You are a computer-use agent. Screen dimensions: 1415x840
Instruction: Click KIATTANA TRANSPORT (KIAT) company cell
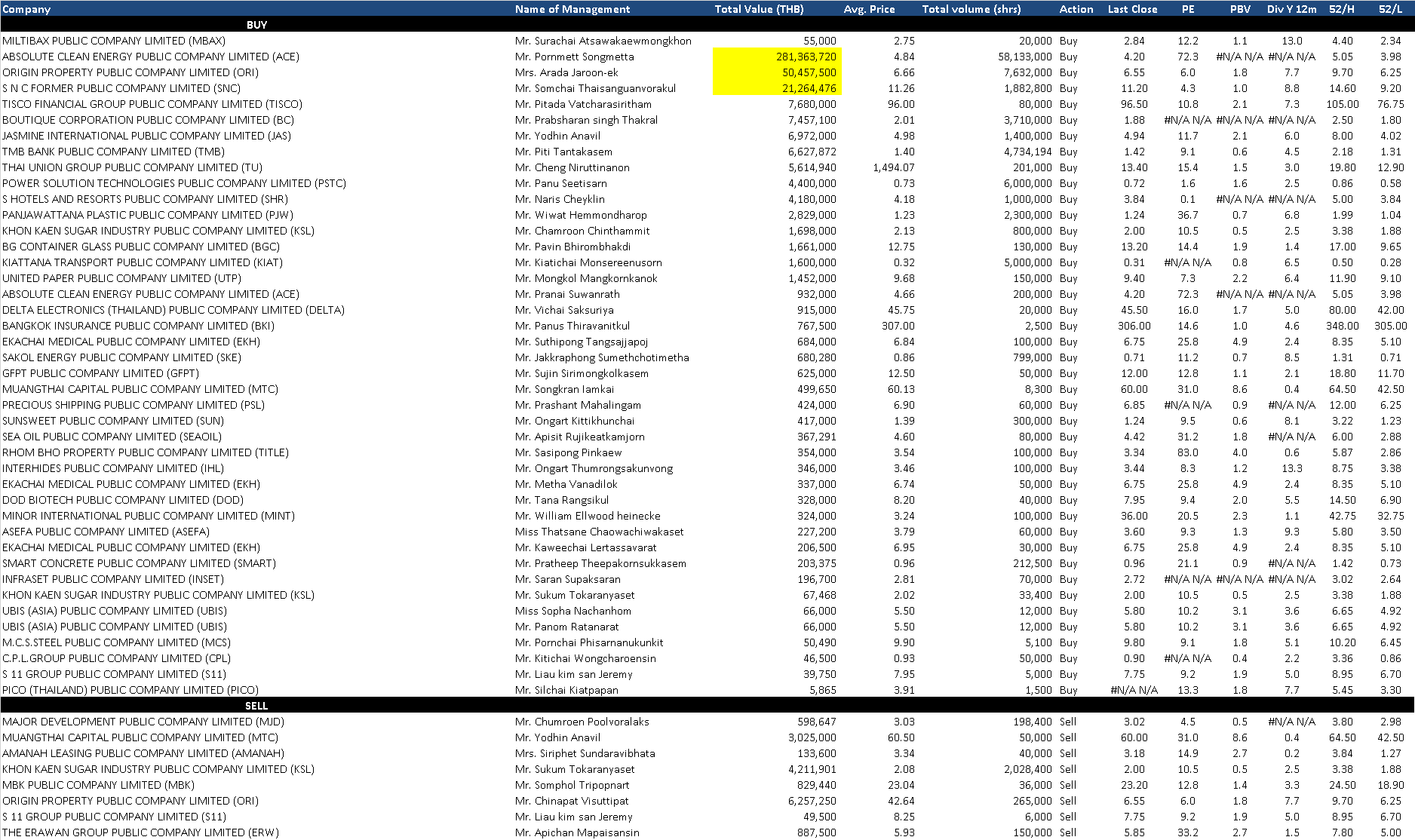(143, 262)
